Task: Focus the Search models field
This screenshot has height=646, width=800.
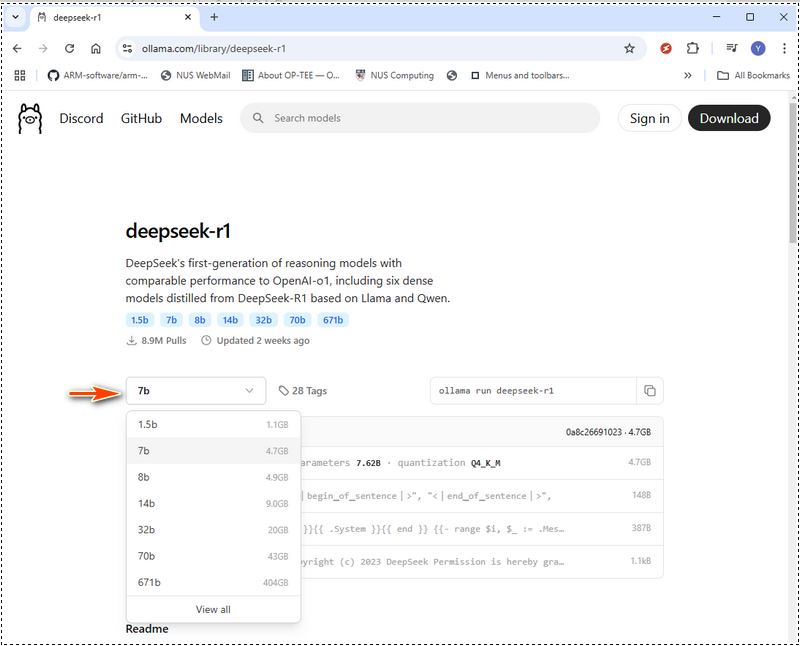Action: point(420,118)
